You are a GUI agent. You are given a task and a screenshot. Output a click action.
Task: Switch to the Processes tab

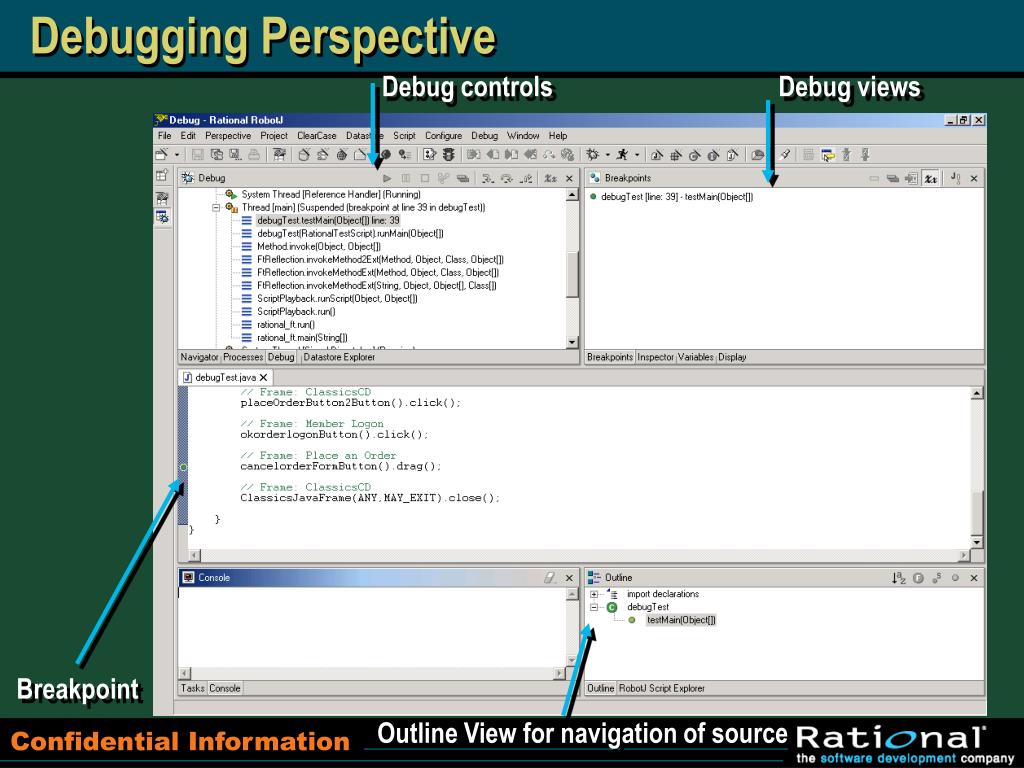point(243,357)
